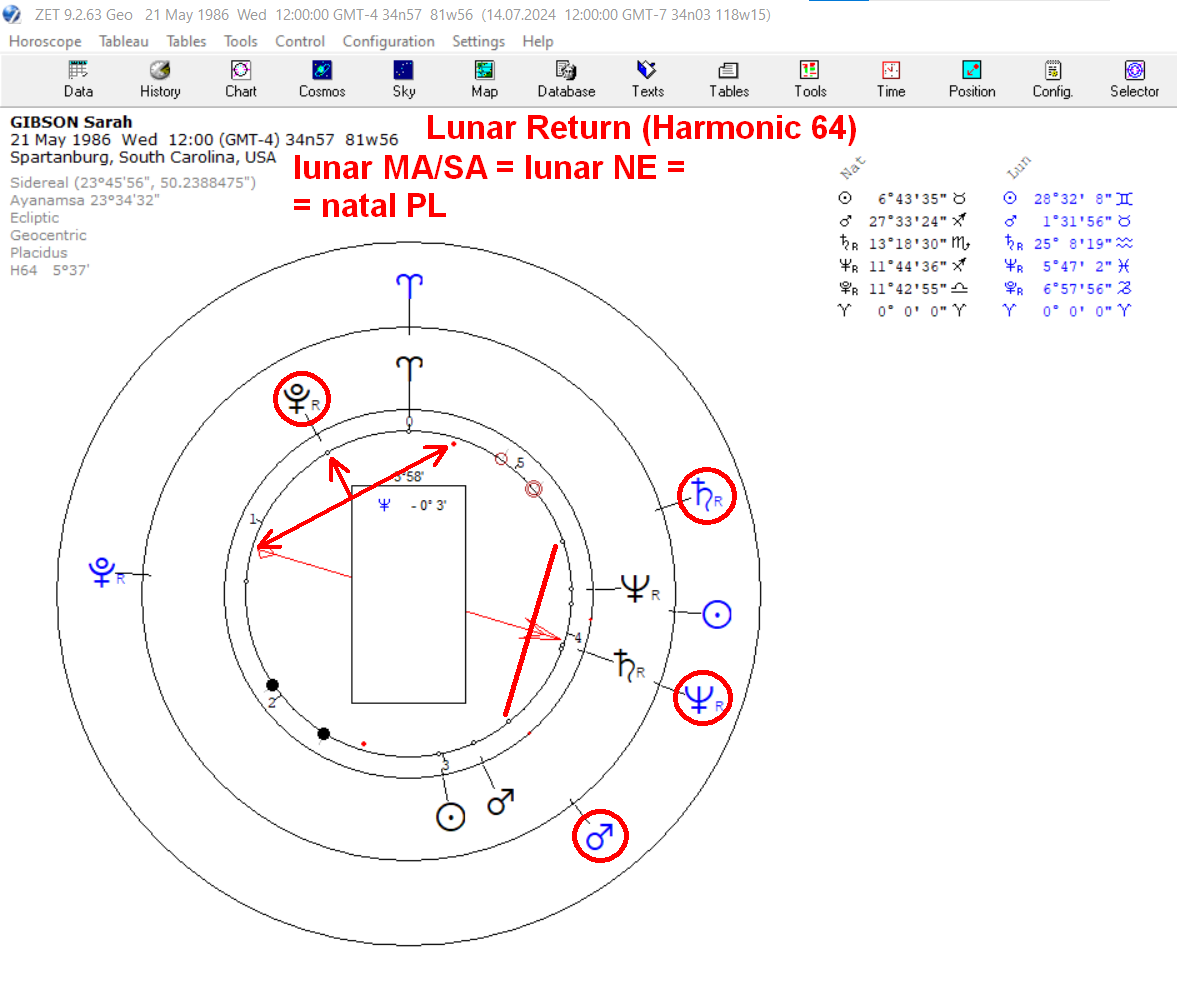This screenshot has height=1003, width=1177.
Task: Open the Tools menu in menu bar
Action: coord(240,41)
